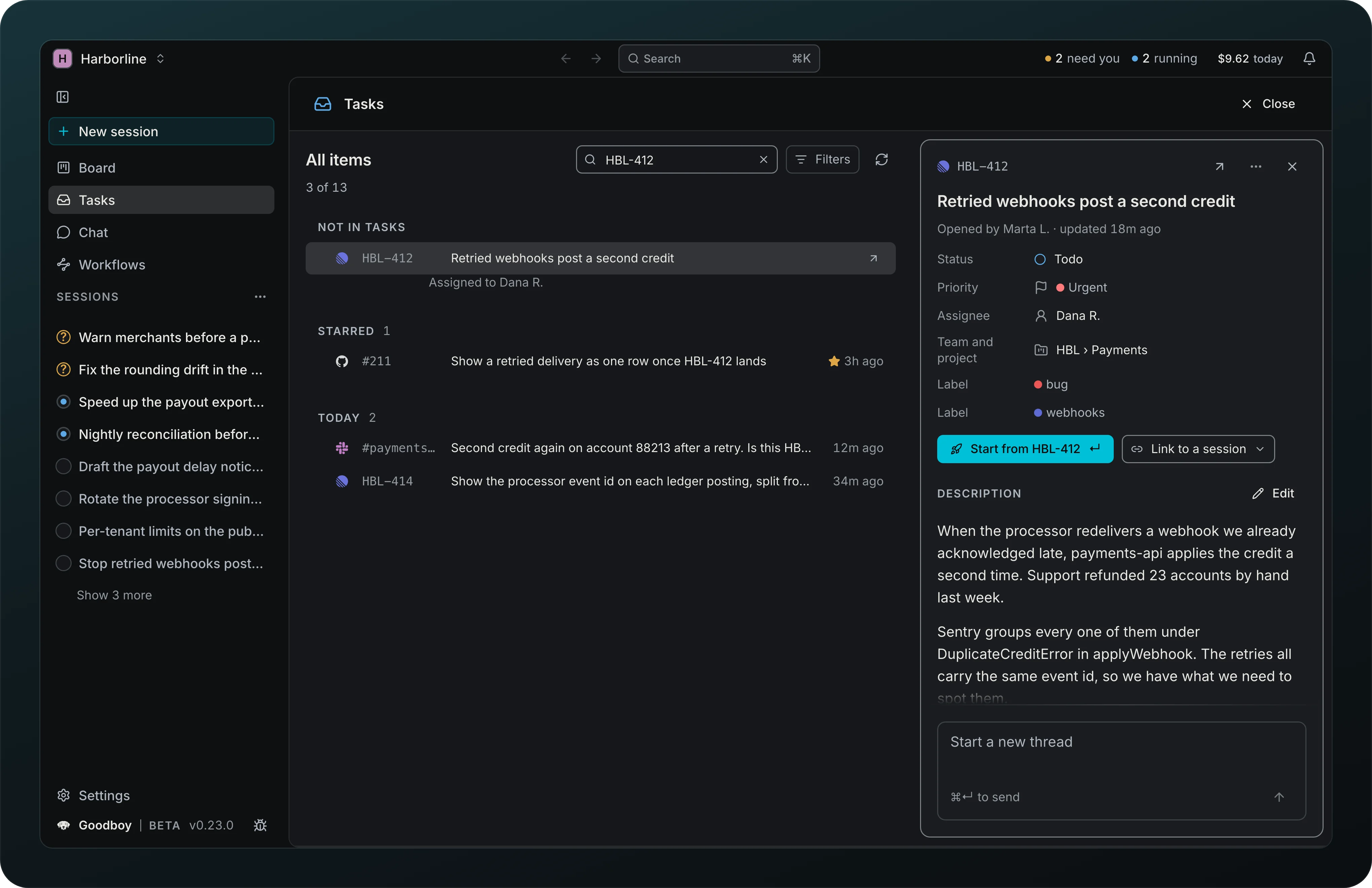Expand the Harborline workspace switcher
Image resolution: width=1372 pixels, height=888 pixels.
[x=160, y=59]
